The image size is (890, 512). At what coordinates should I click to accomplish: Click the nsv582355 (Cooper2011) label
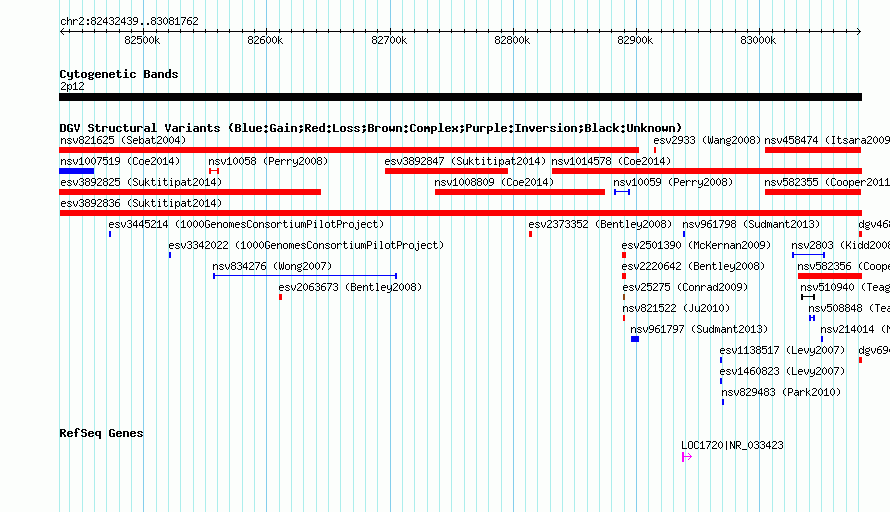click(826, 182)
